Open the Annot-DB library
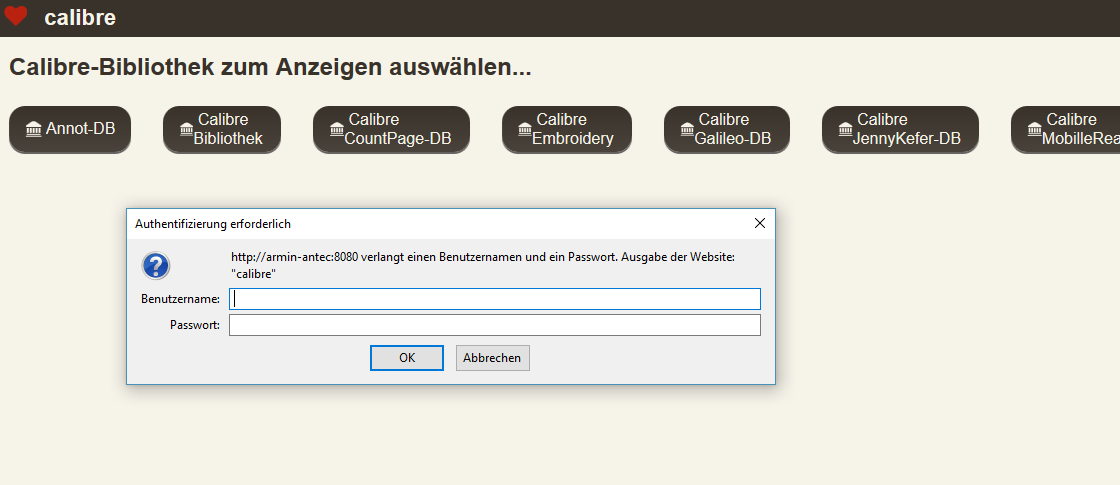1120x485 pixels. tap(70, 129)
